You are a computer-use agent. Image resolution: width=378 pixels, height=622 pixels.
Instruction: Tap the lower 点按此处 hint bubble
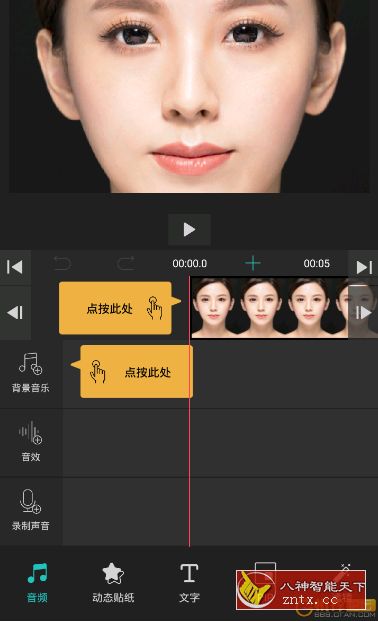tap(132, 372)
